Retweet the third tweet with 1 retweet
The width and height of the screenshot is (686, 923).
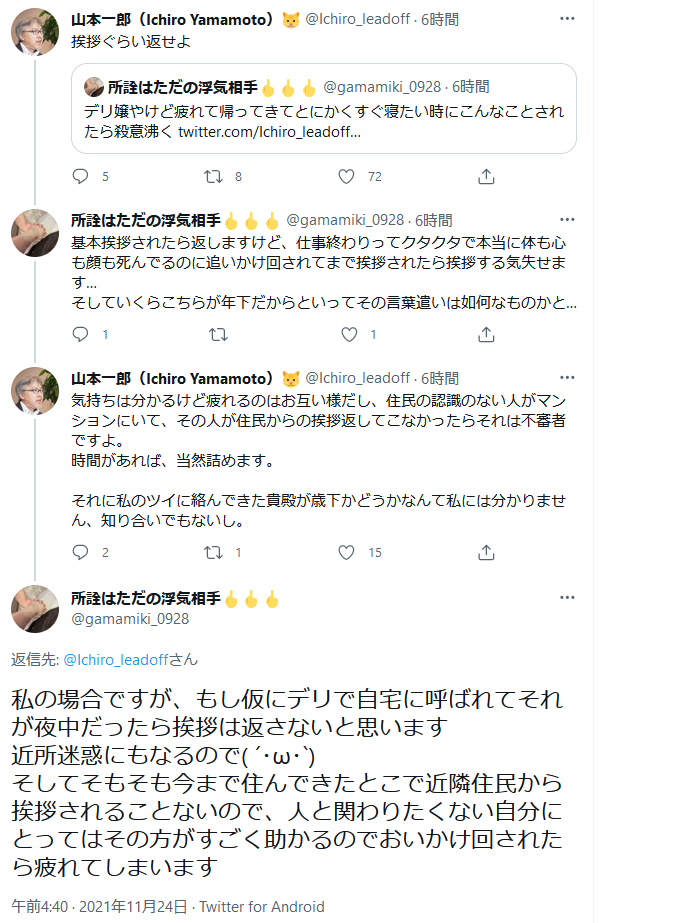click(213, 552)
